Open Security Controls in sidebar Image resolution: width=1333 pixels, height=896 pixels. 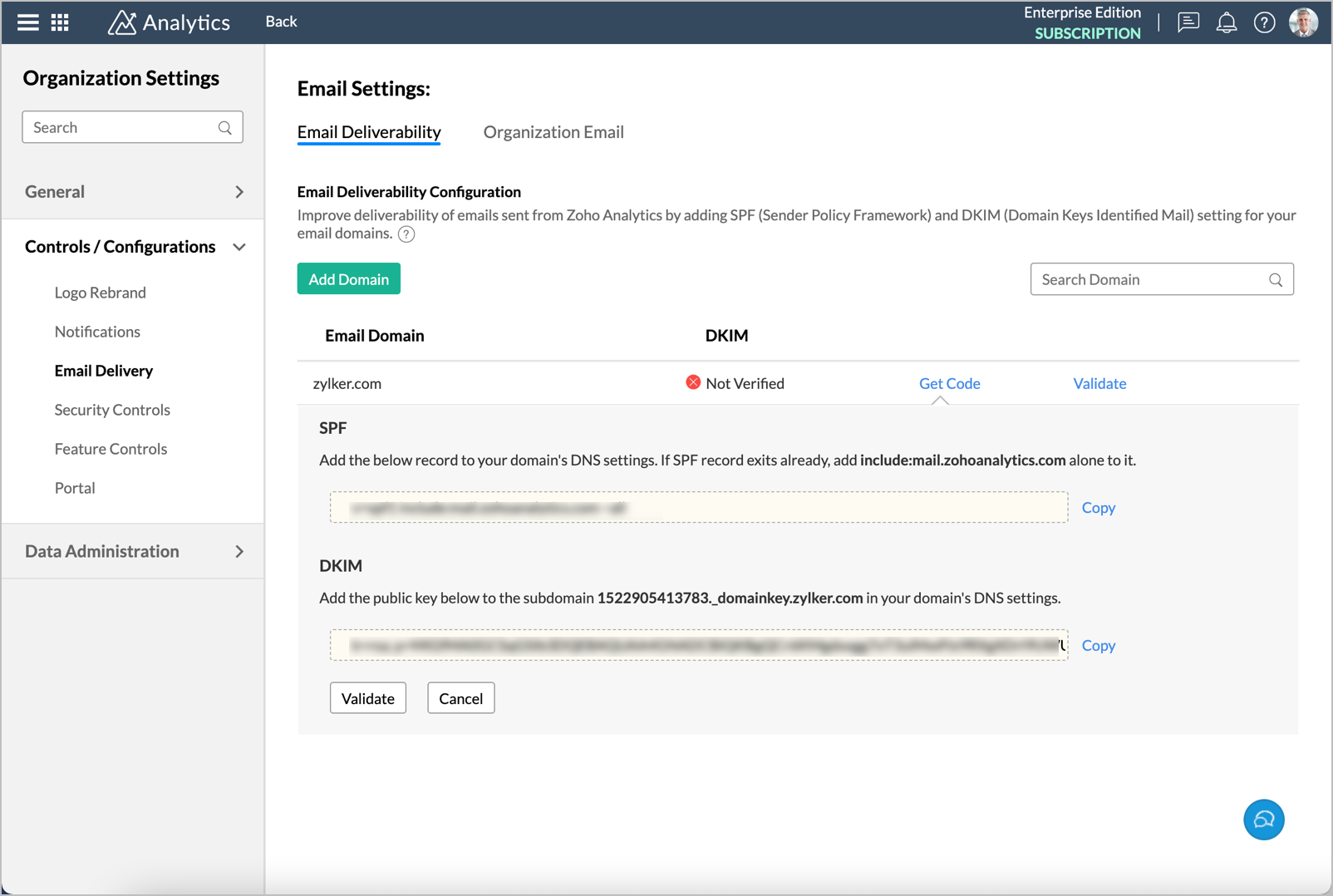coord(112,410)
